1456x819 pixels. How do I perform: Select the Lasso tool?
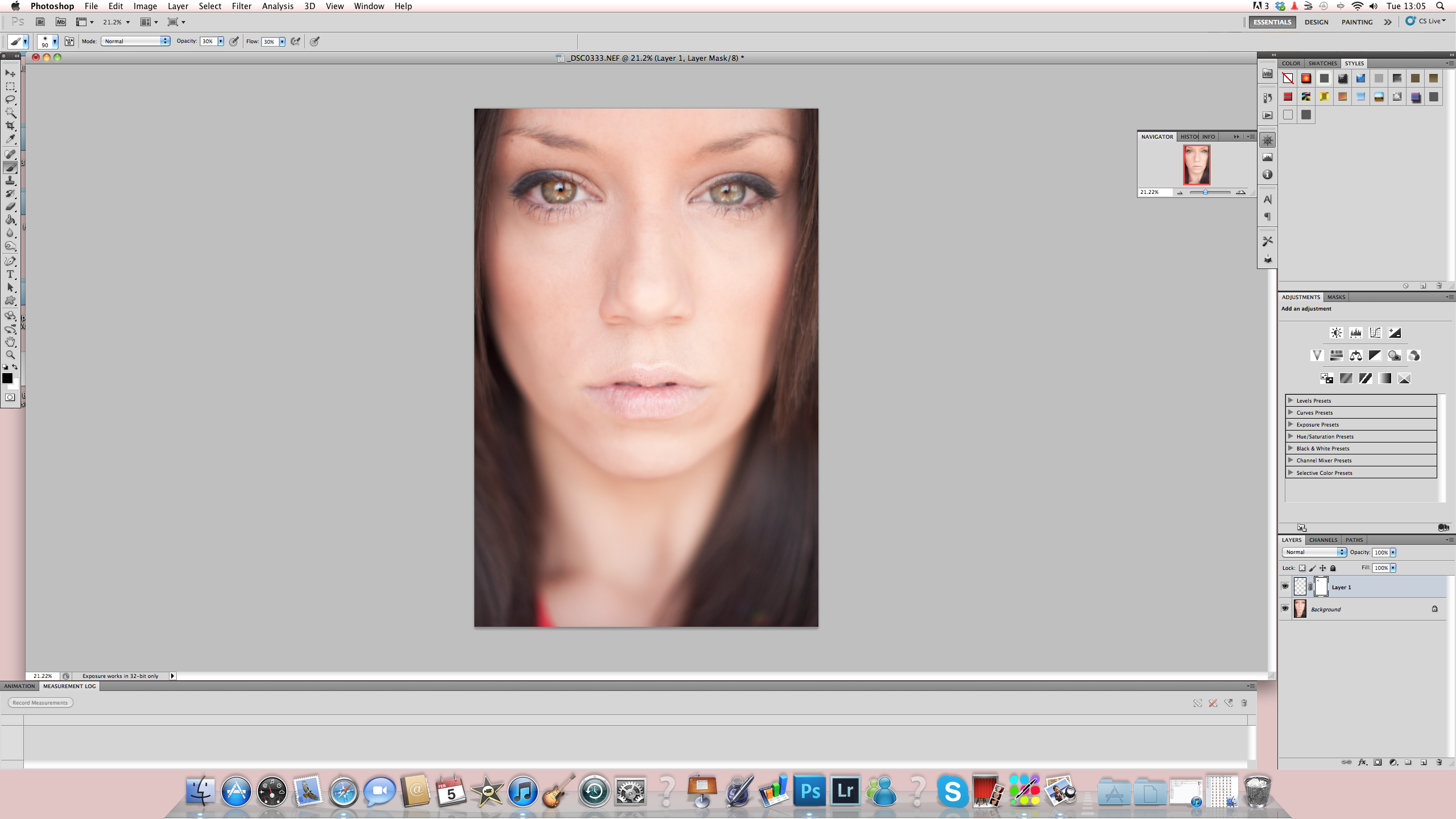pyautogui.click(x=10, y=100)
